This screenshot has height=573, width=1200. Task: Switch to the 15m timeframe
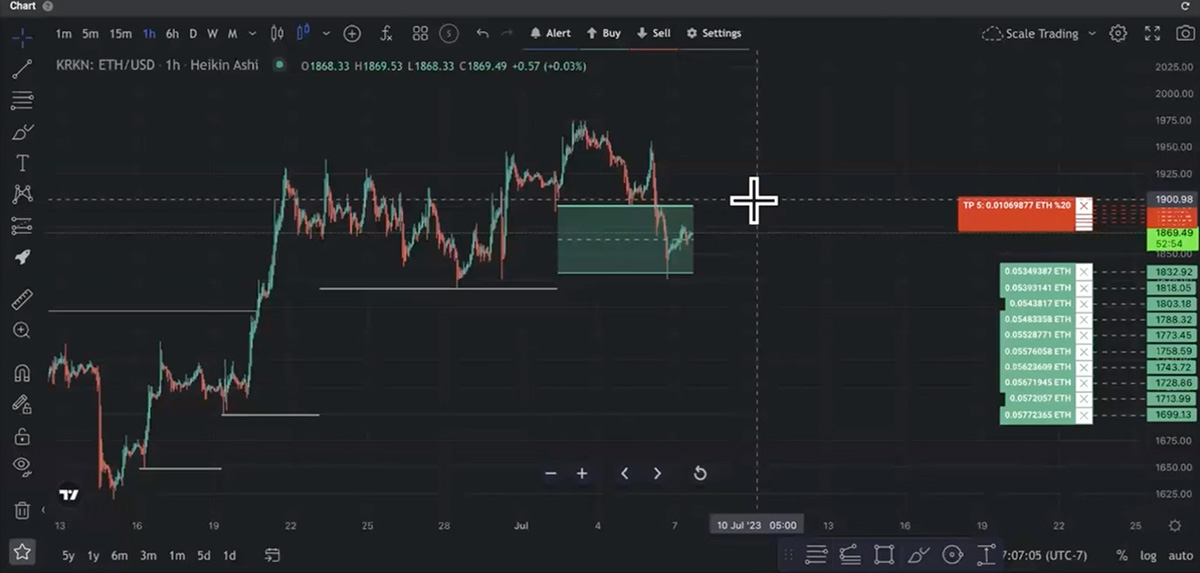(x=120, y=33)
